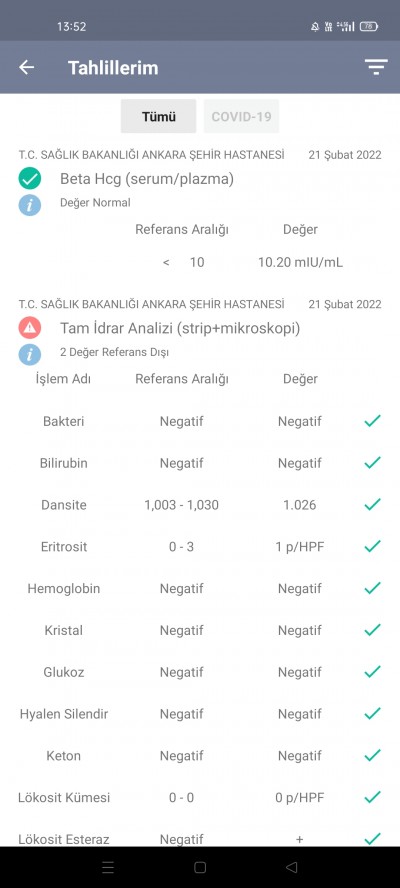The image size is (400, 888).
Task: Select the Dansite result row
Action: (x=200, y=505)
